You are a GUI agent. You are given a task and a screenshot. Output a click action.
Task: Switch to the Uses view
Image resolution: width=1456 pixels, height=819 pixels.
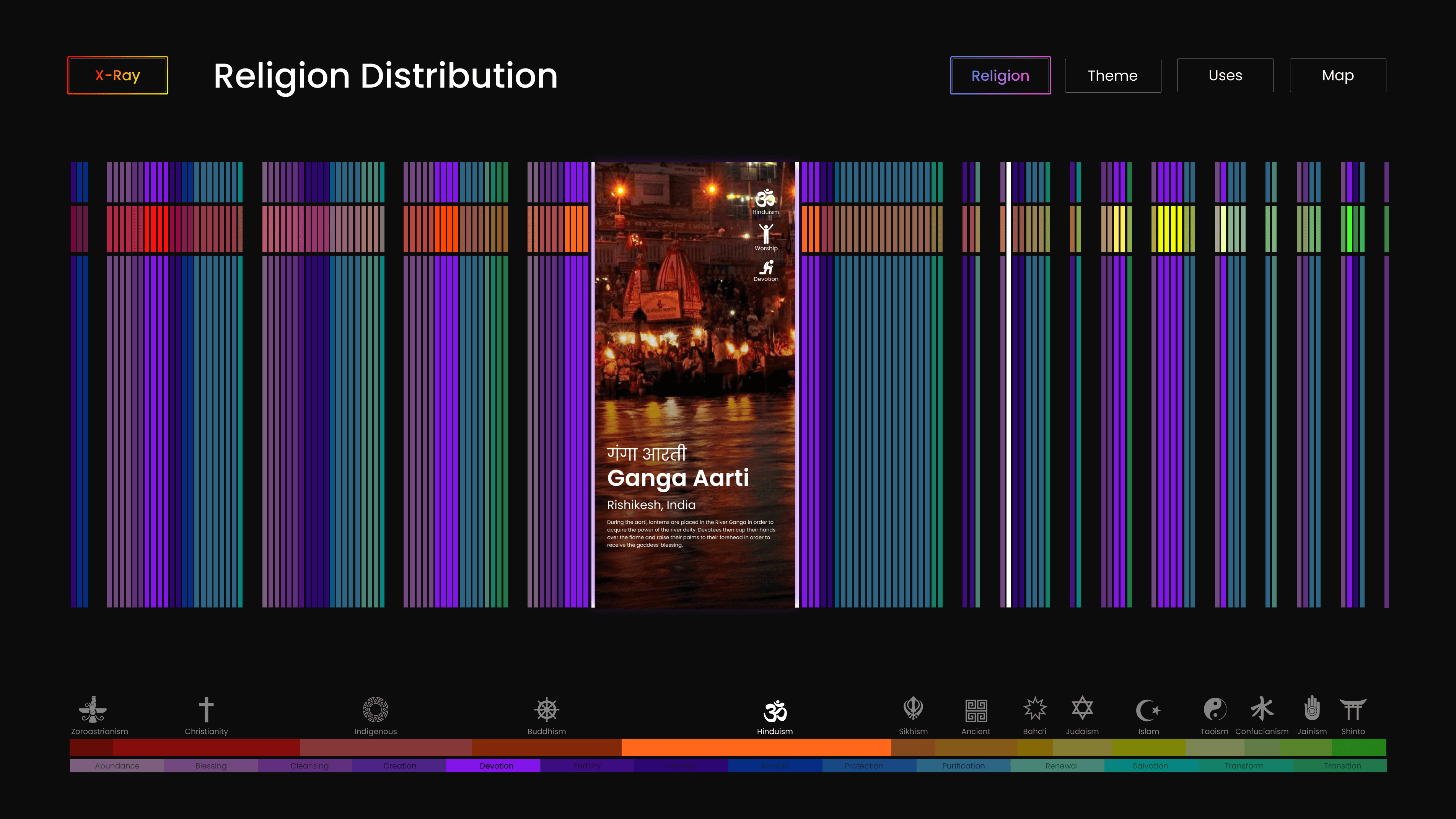[1225, 75]
